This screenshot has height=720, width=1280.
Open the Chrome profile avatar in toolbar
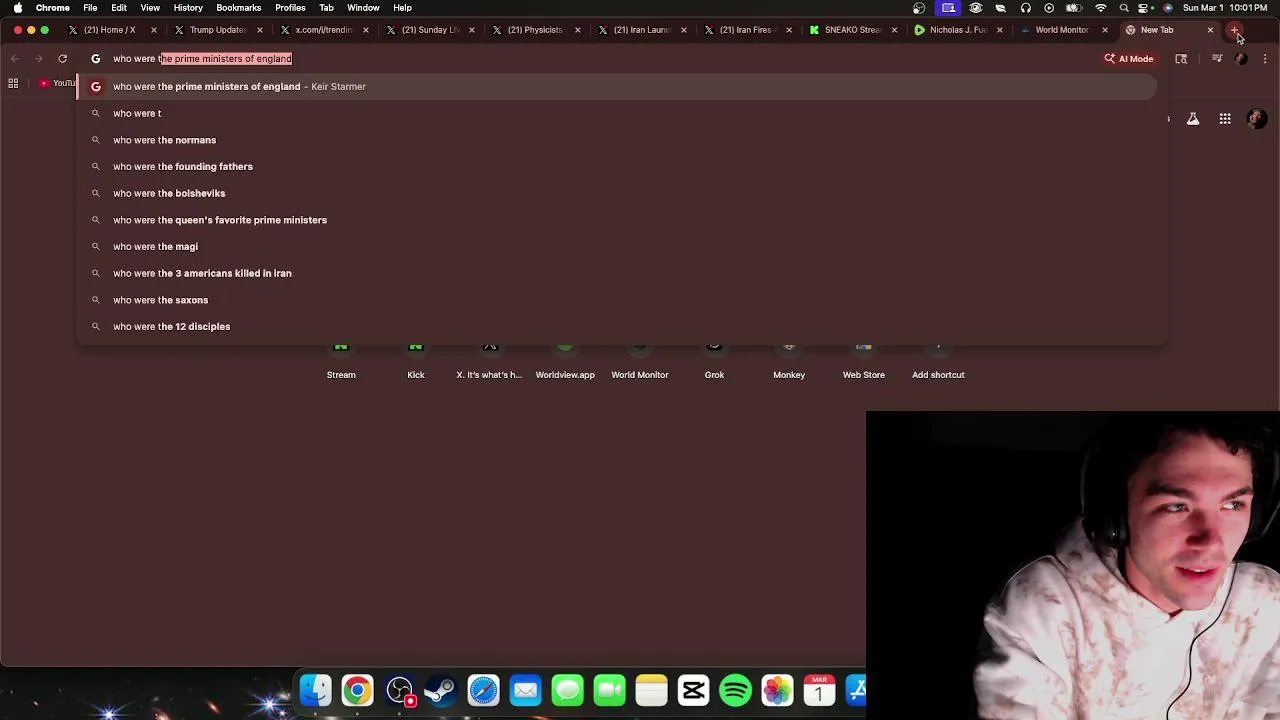pos(1241,59)
